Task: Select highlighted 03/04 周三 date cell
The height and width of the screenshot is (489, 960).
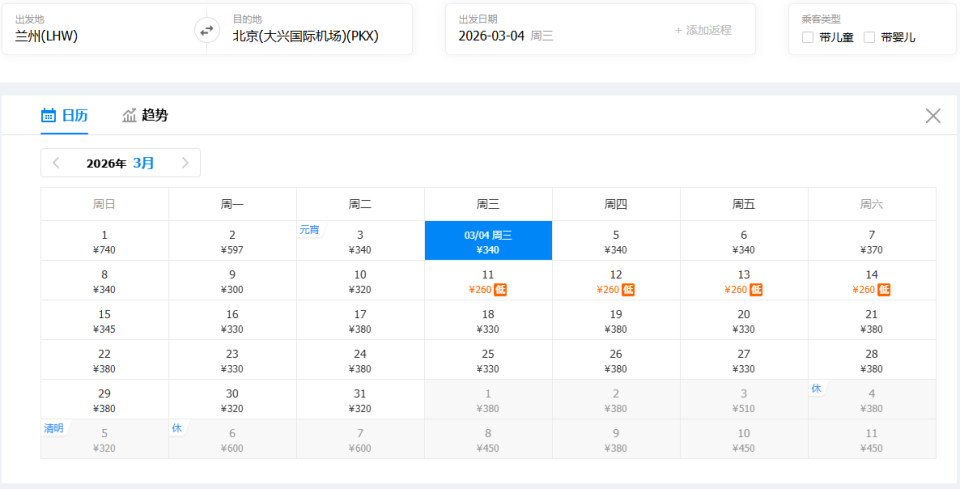Action: [489, 241]
